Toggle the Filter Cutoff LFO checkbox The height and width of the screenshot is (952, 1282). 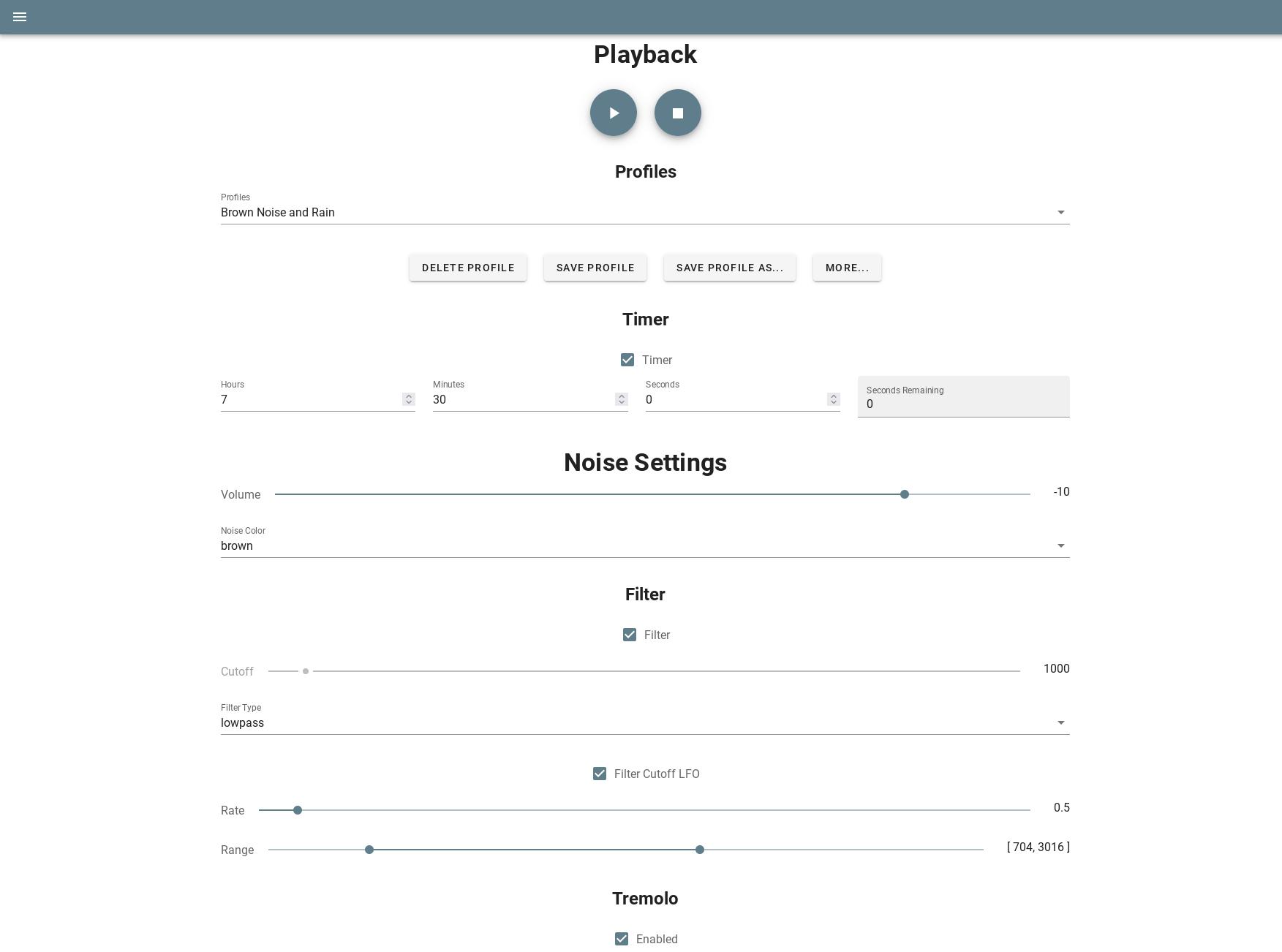click(x=600, y=774)
